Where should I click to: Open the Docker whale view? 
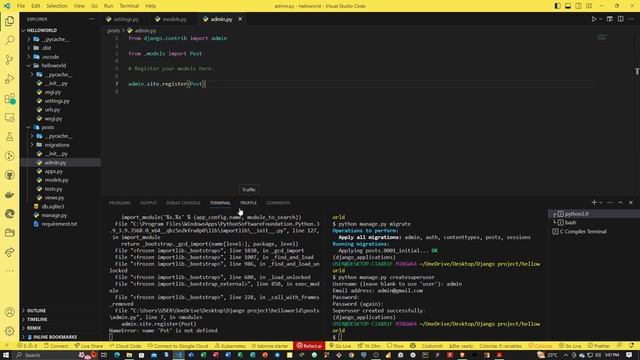[x=9, y=195]
